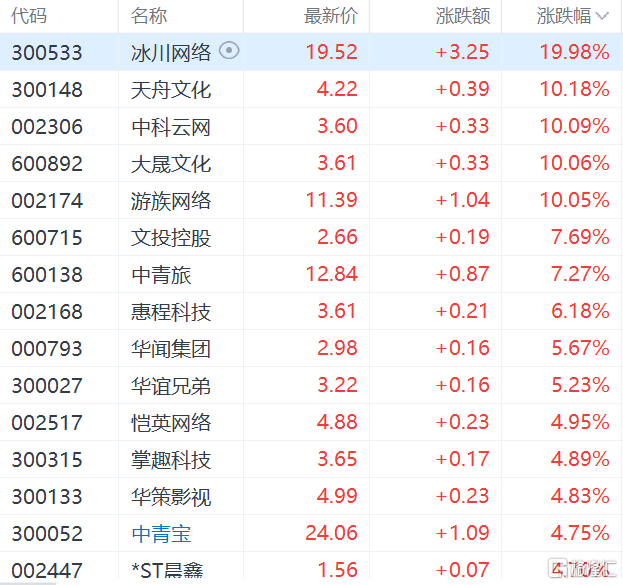This screenshot has height=585, width=623.
Task: Select stock code 300148
Action: (47, 89)
